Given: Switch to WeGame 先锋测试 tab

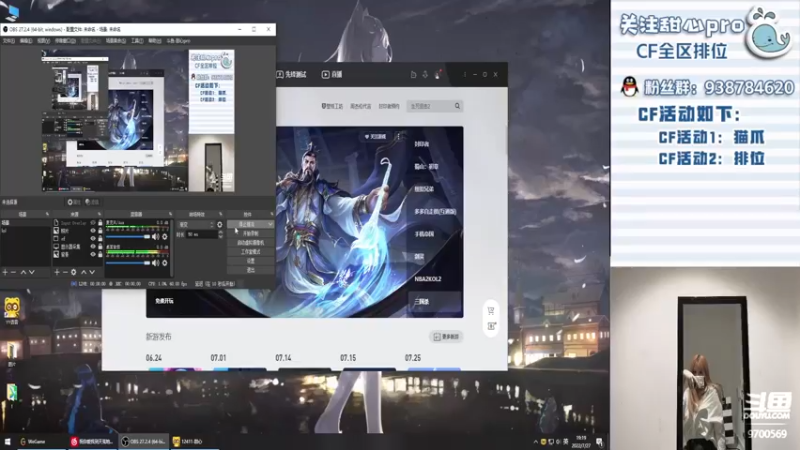Looking at the screenshot, I should (291, 74).
